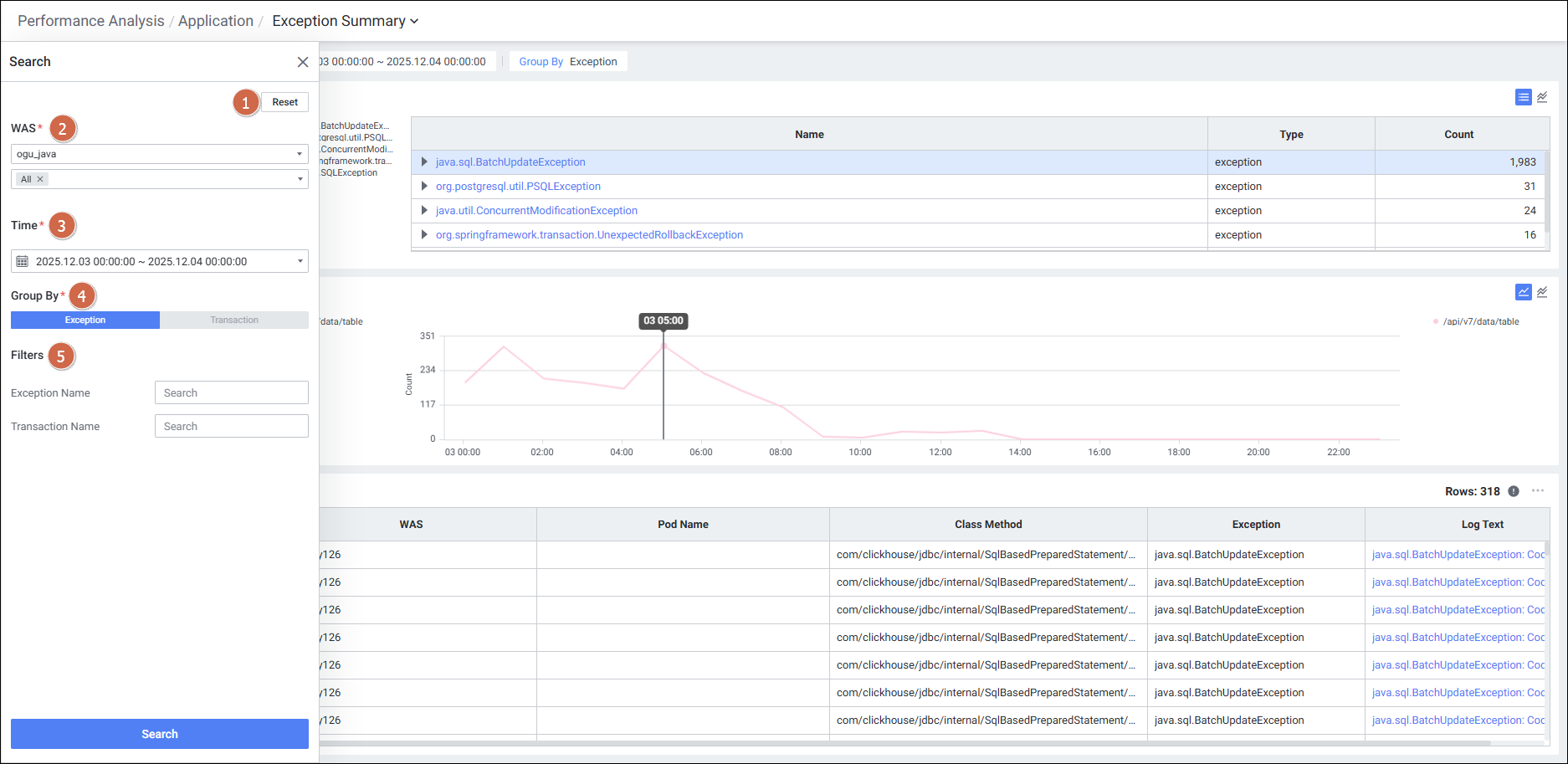
Task: Click the multi-line chart icon above exception table
Action: 1542,97
